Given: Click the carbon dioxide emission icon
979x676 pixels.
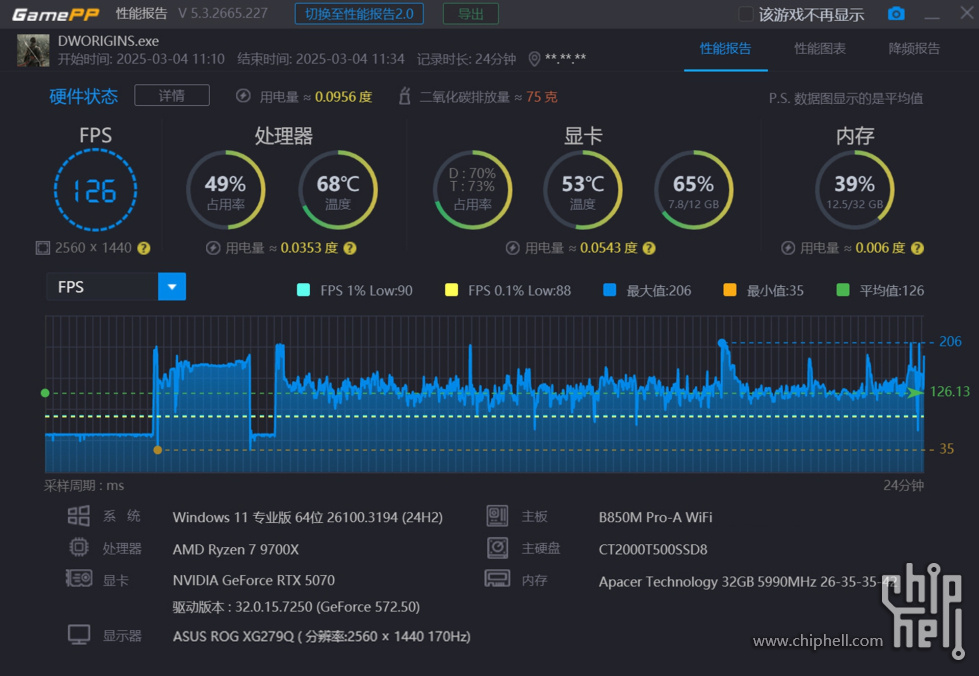Looking at the screenshot, I should 405,96.
